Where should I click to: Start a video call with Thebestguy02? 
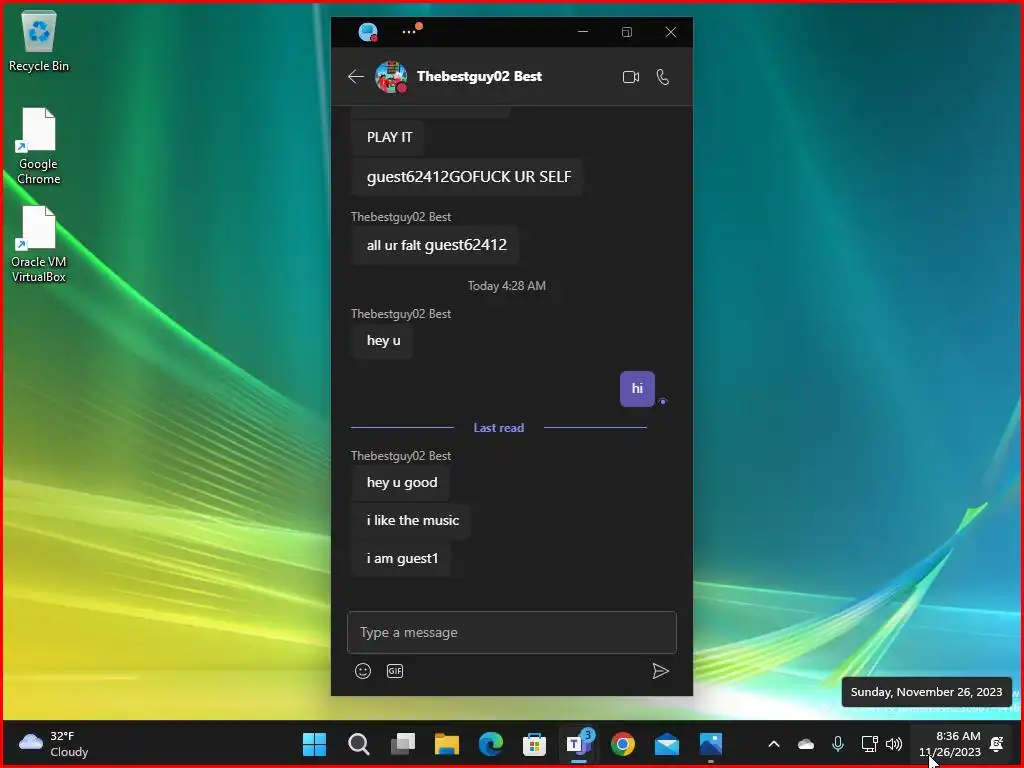click(631, 77)
